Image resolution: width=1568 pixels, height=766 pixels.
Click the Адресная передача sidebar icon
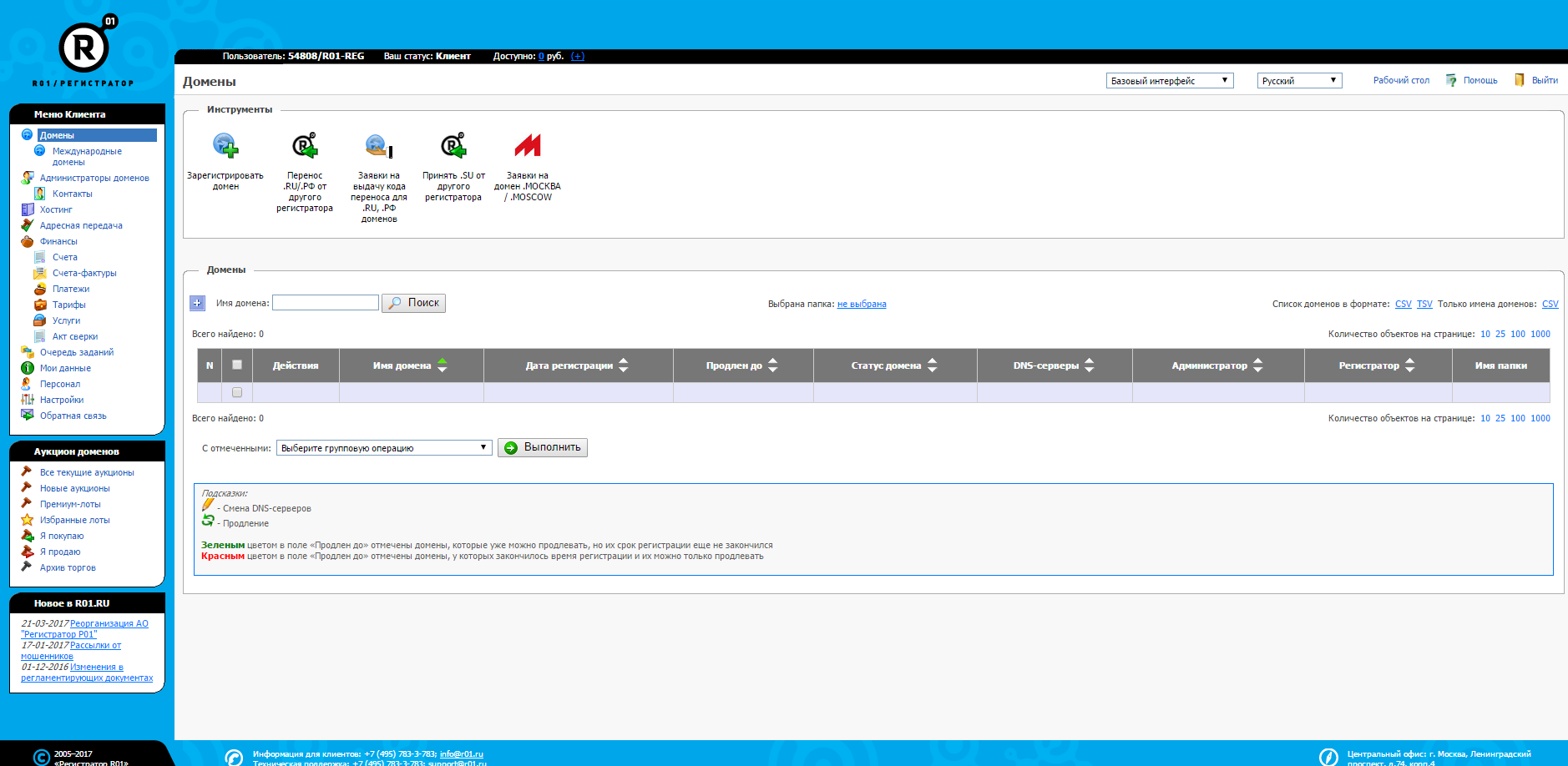(28, 225)
